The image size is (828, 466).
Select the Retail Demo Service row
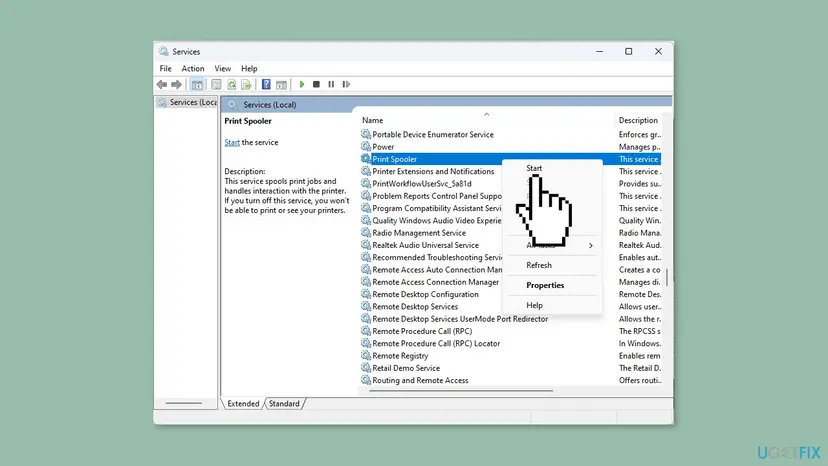click(510, 368)
